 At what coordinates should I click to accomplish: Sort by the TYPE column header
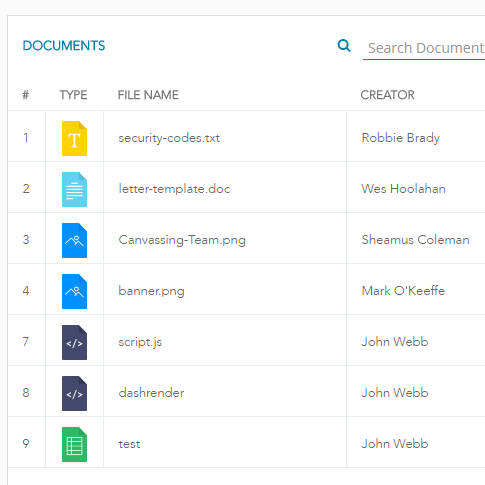73,95
